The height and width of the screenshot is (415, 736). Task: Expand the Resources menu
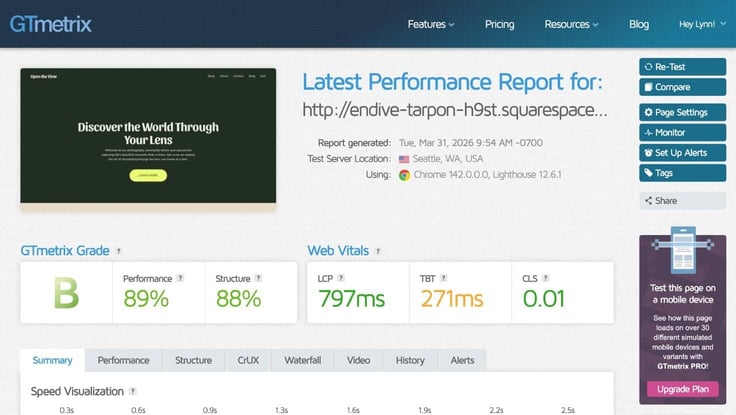(x=571, y=24)
